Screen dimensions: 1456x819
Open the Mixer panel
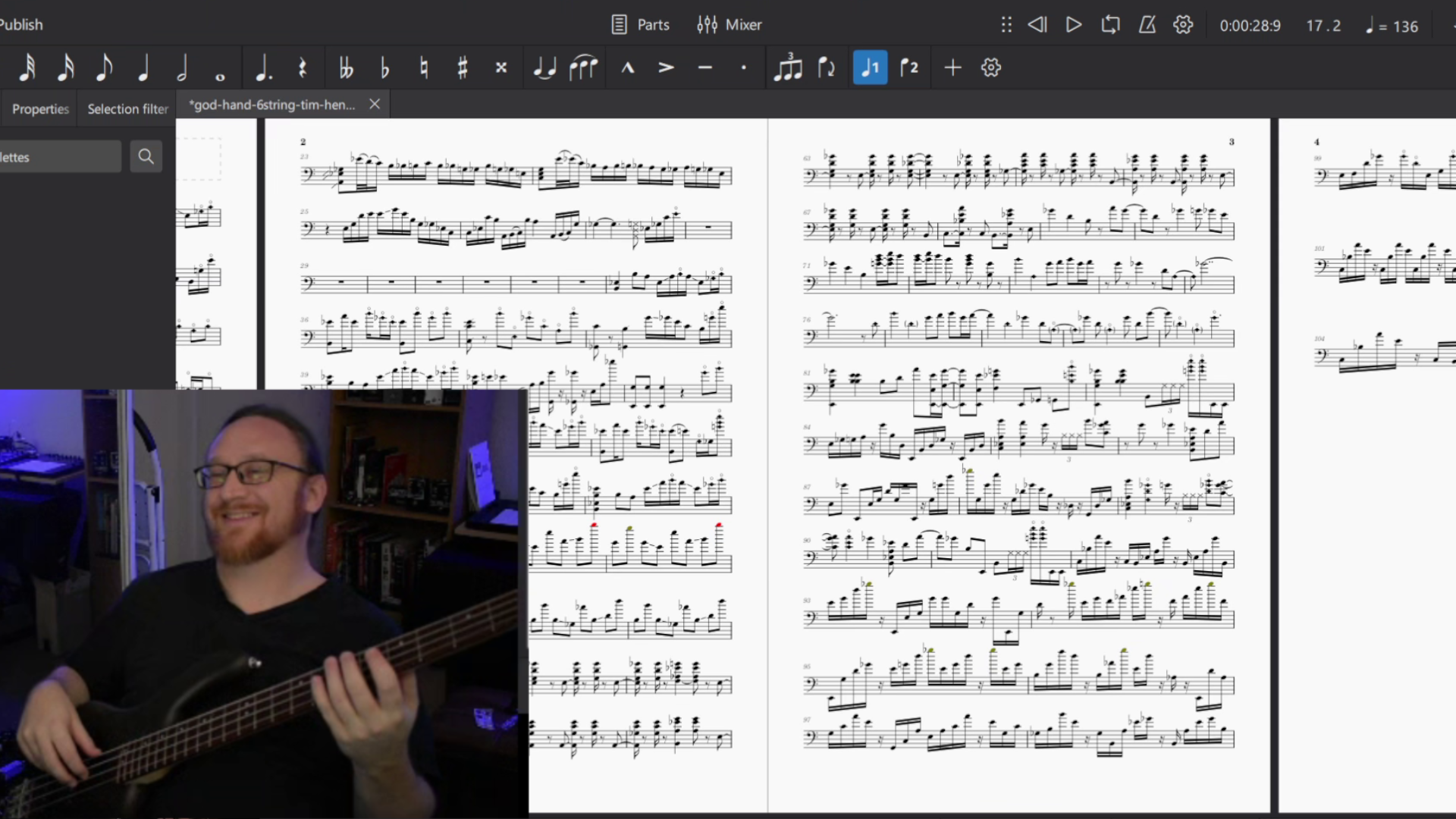click(x=730, y=25)
